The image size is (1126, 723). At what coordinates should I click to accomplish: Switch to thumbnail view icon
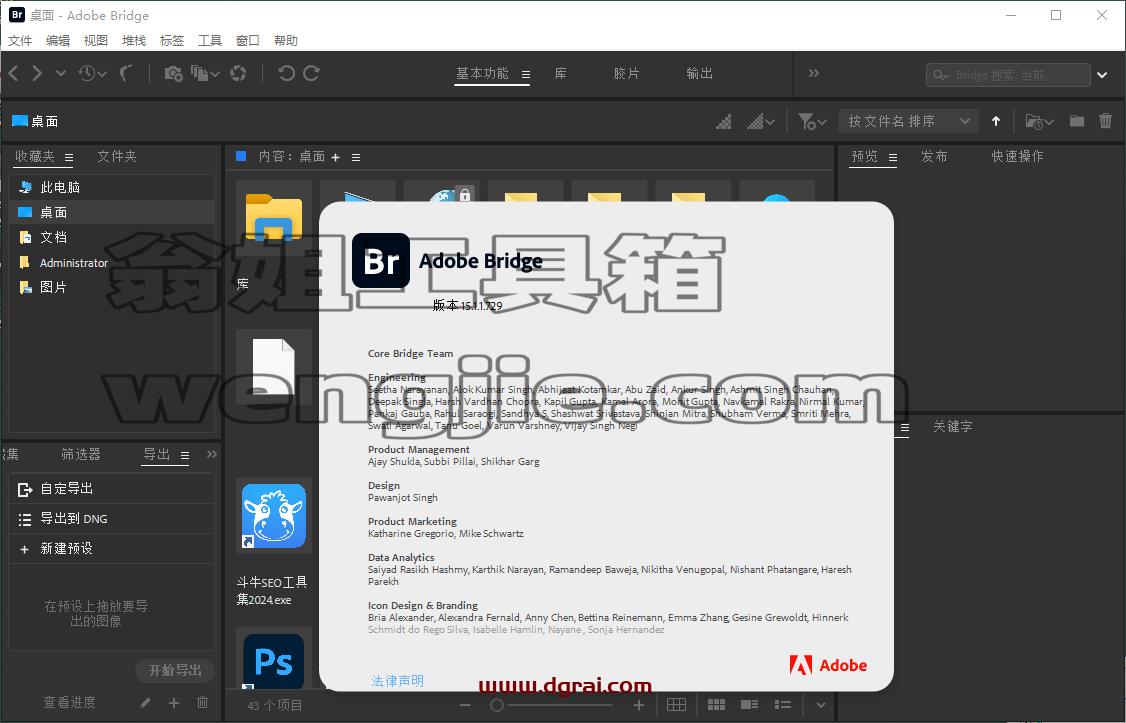coord(716,705)
